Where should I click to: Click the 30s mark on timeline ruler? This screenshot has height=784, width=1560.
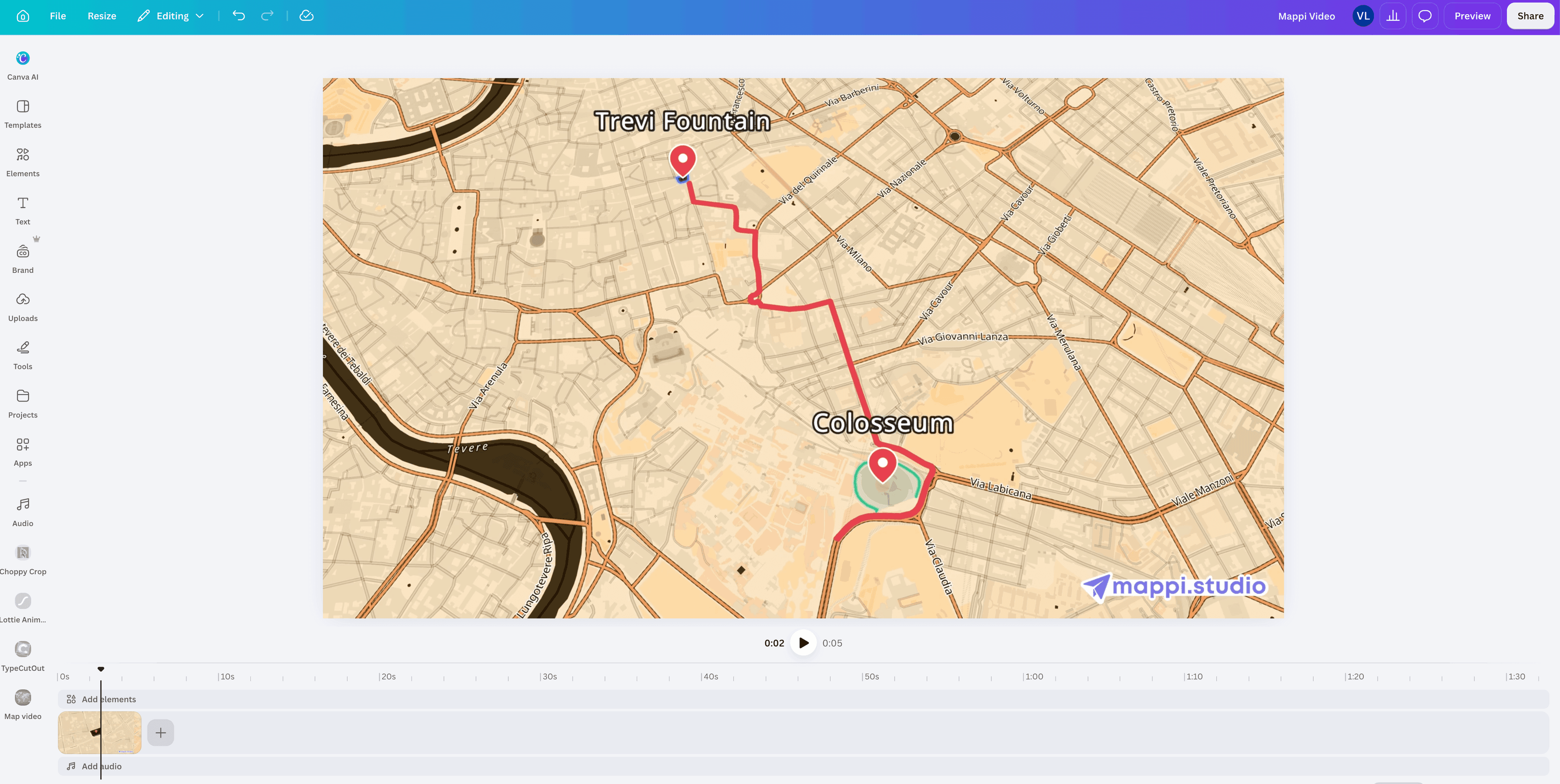[x=549, y=676]
